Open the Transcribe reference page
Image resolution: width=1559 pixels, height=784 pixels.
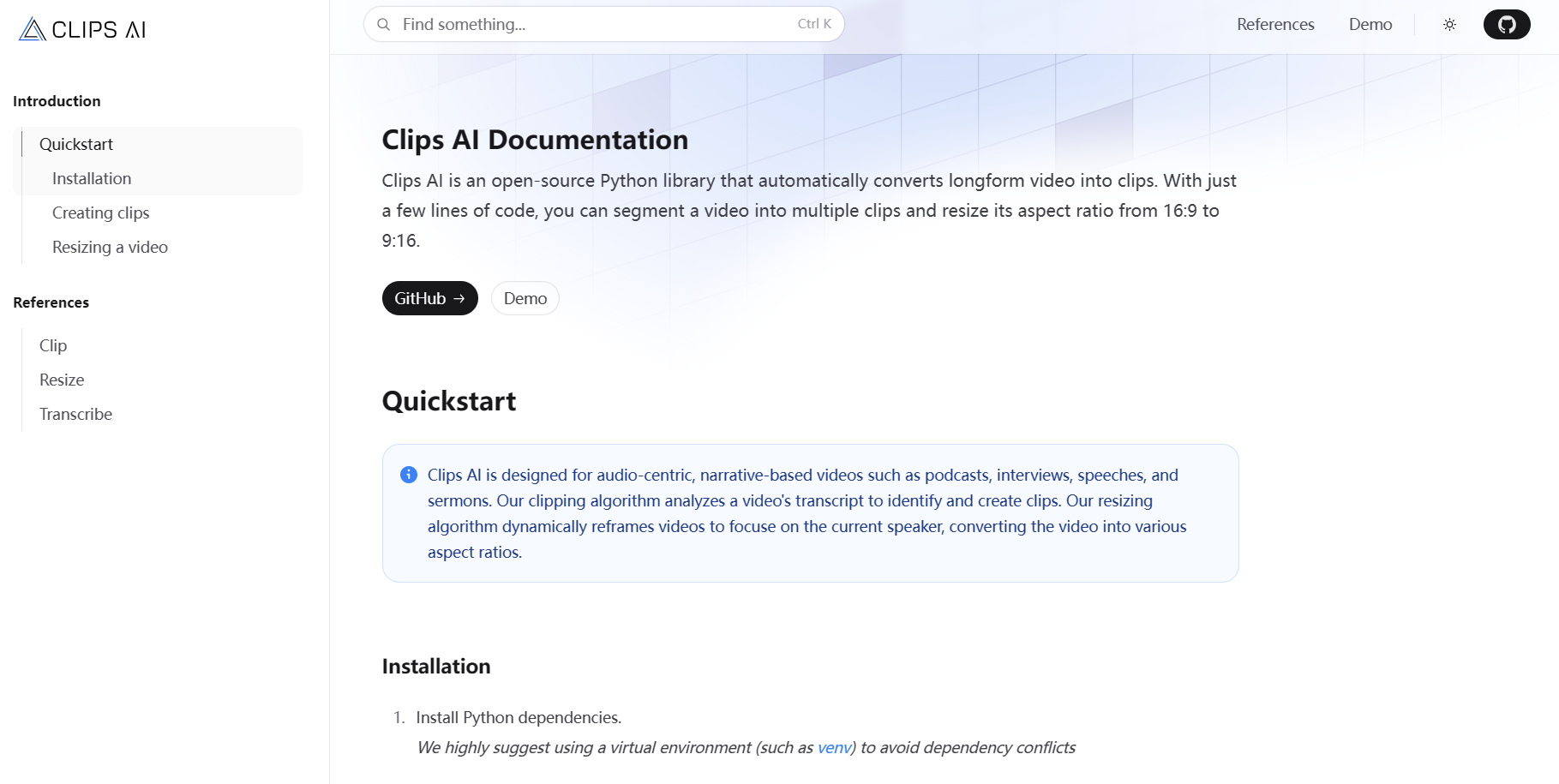point(75,414)
